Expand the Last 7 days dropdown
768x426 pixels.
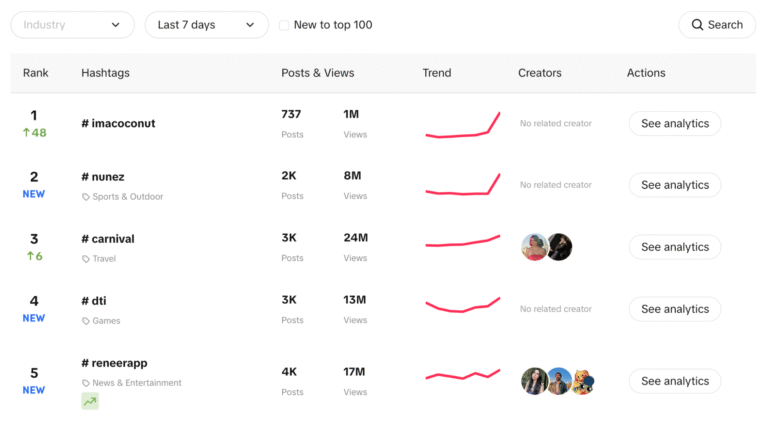[x=206, y=25]
